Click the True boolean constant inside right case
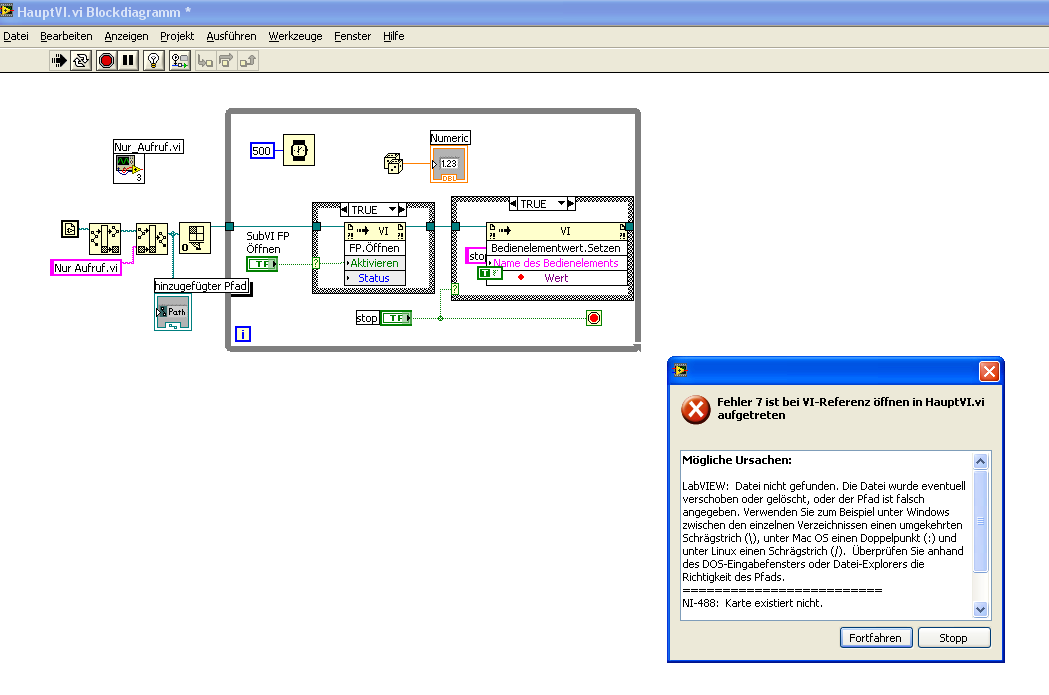The image size is (1049, 695). pyautogui.click(x=489, y=273)
